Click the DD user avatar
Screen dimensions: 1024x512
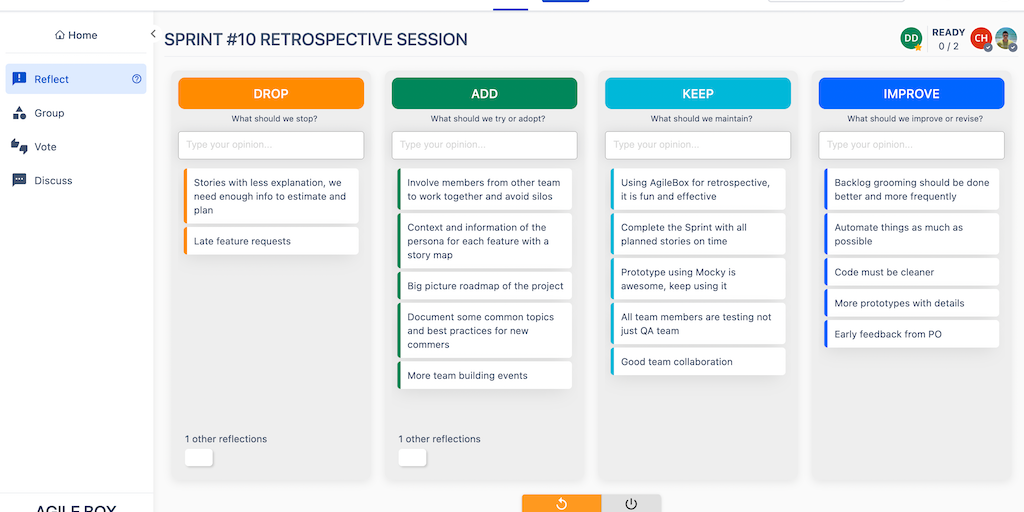[910, 39]
